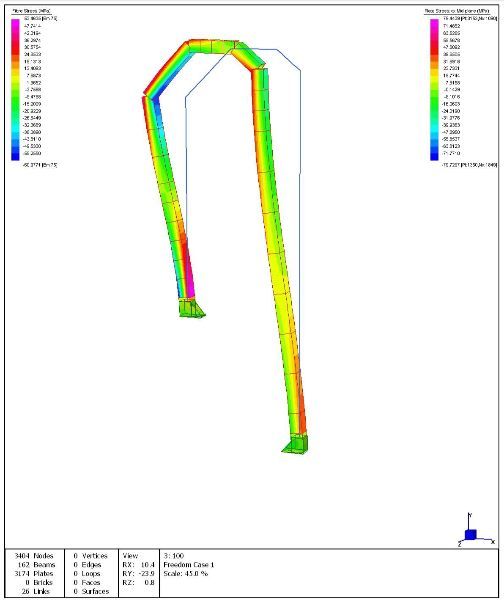This screenshot has width=504, height=600.
Task: Click the '26 Links' count entry
Action: tap(36, 591)
